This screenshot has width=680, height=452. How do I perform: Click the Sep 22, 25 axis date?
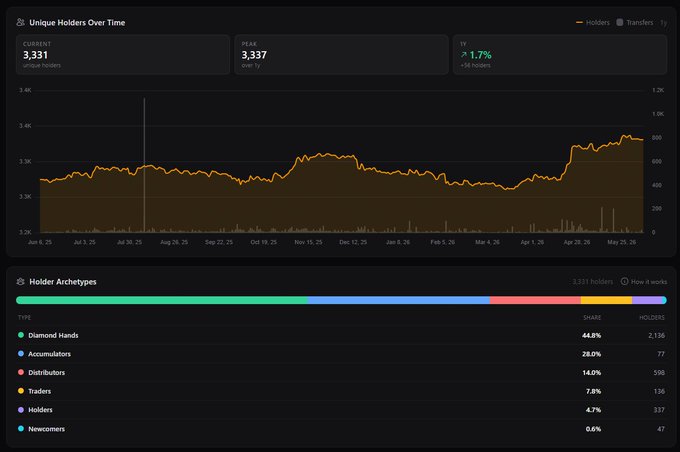[x=219, y=242]
